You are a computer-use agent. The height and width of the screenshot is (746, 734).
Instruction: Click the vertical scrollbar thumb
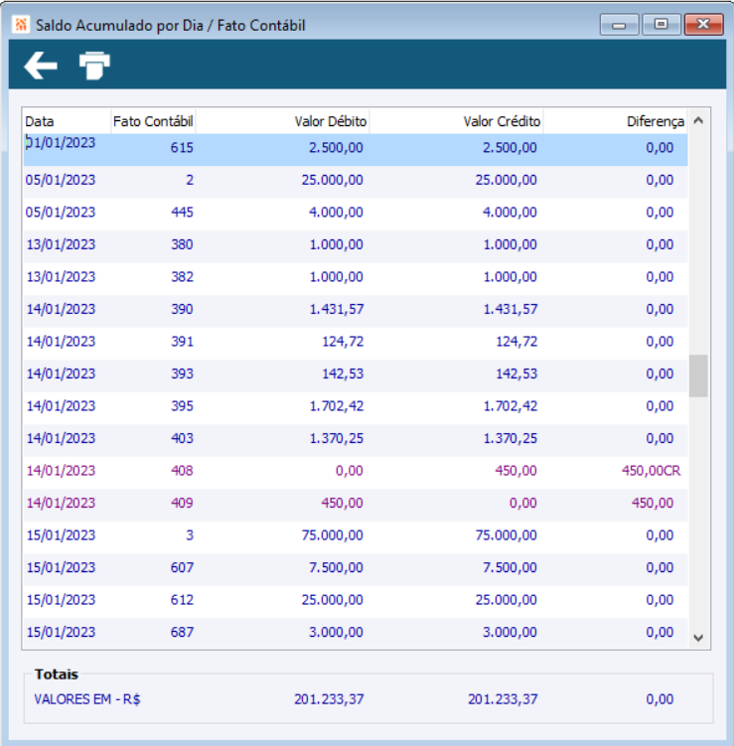(x=698, y=376)
